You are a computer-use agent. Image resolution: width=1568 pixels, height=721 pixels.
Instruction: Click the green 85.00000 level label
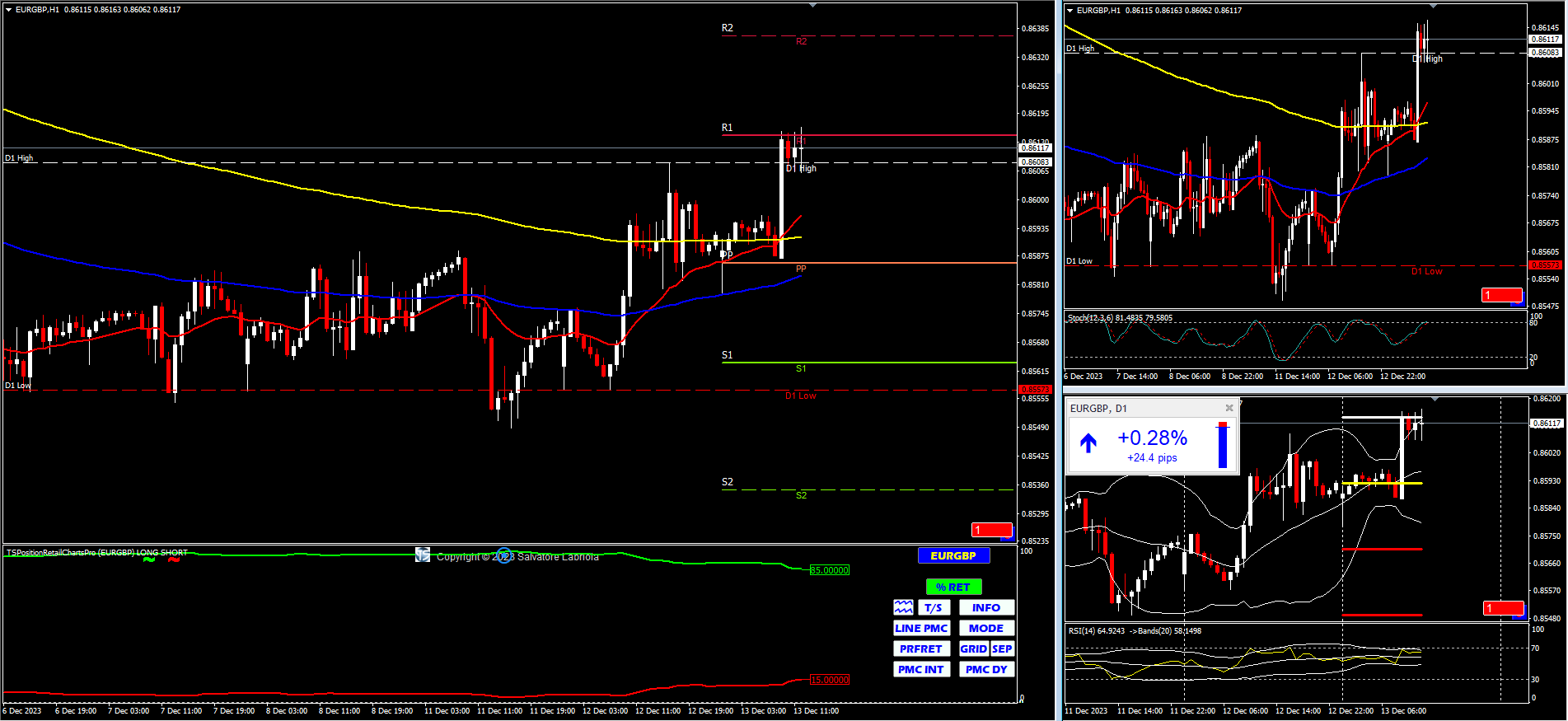(x=830, y=570)
